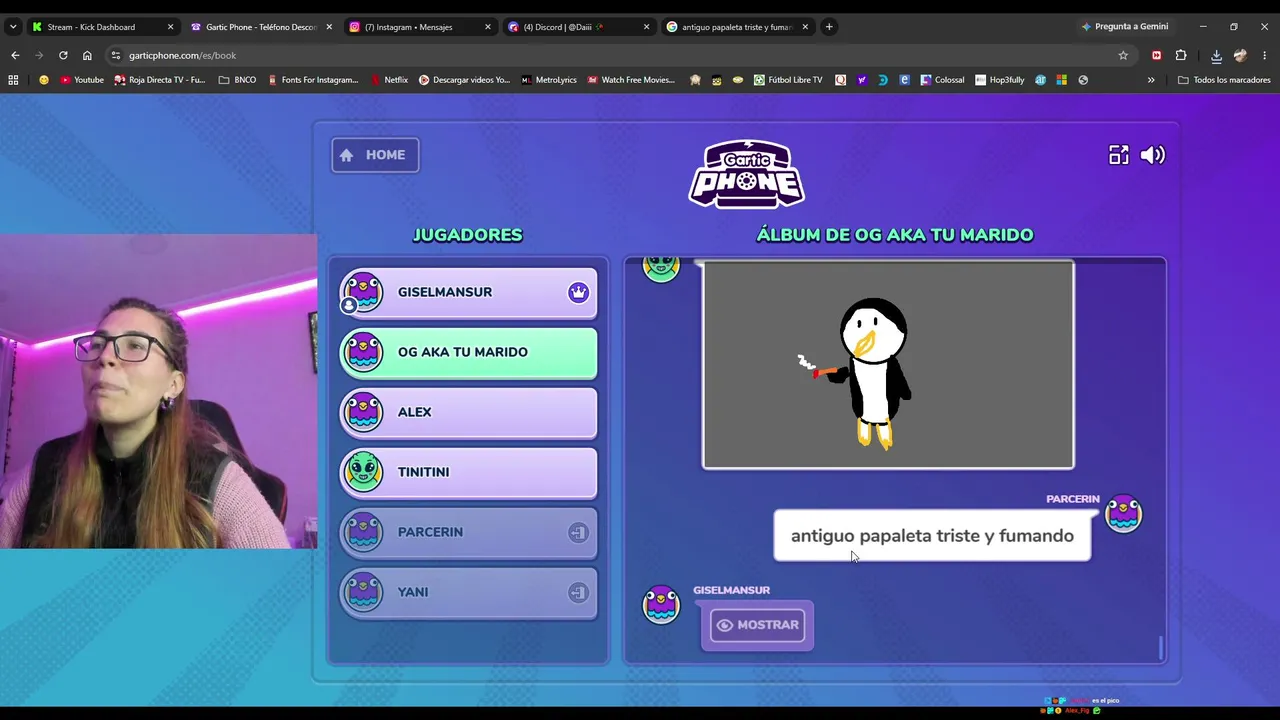Select player TINITINI in the list
This screenshot has width=1280, height=720.
(x=468, y=472)
